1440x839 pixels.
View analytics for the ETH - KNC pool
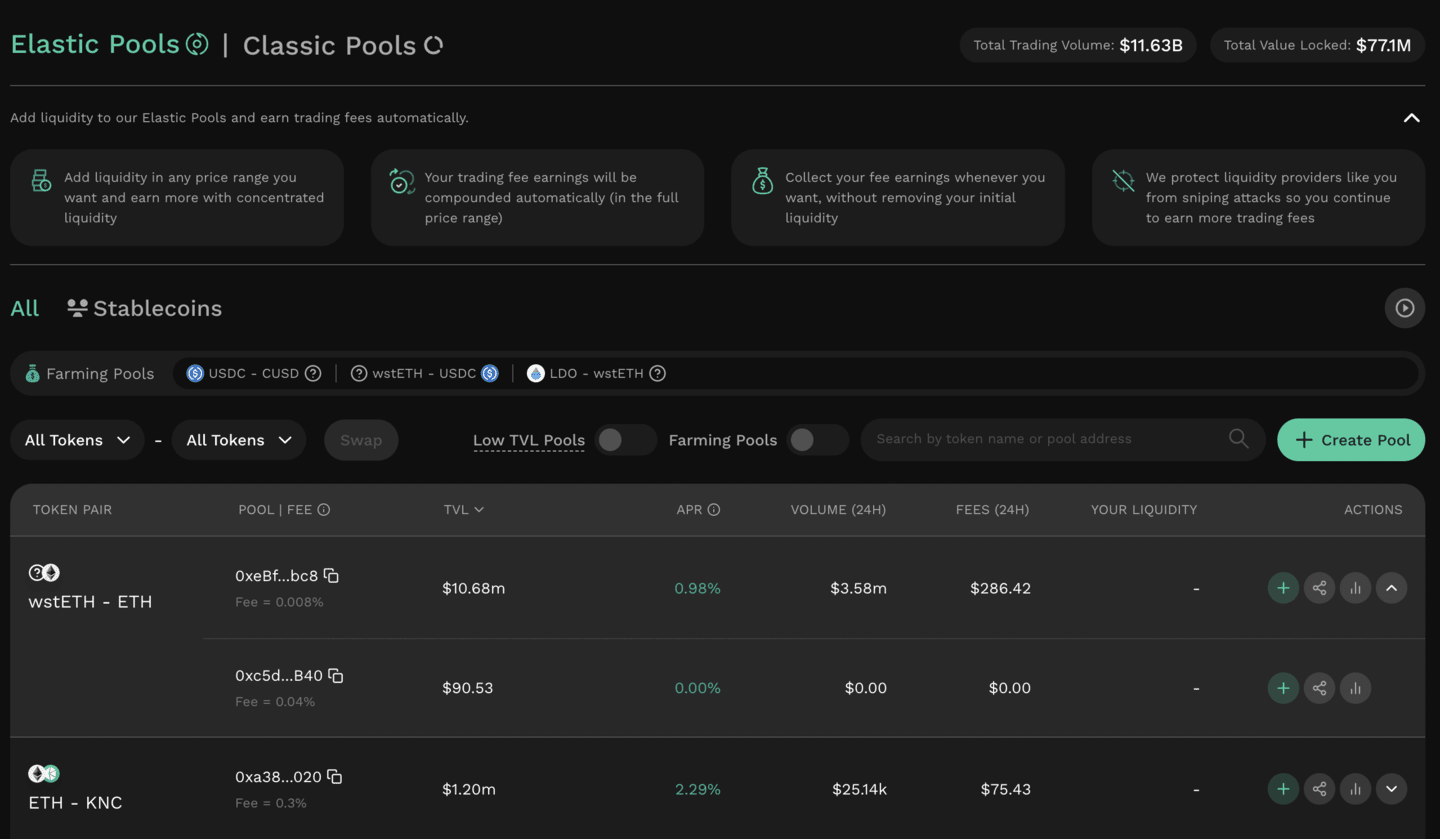pyautogui.click(x=1355, y=789)
